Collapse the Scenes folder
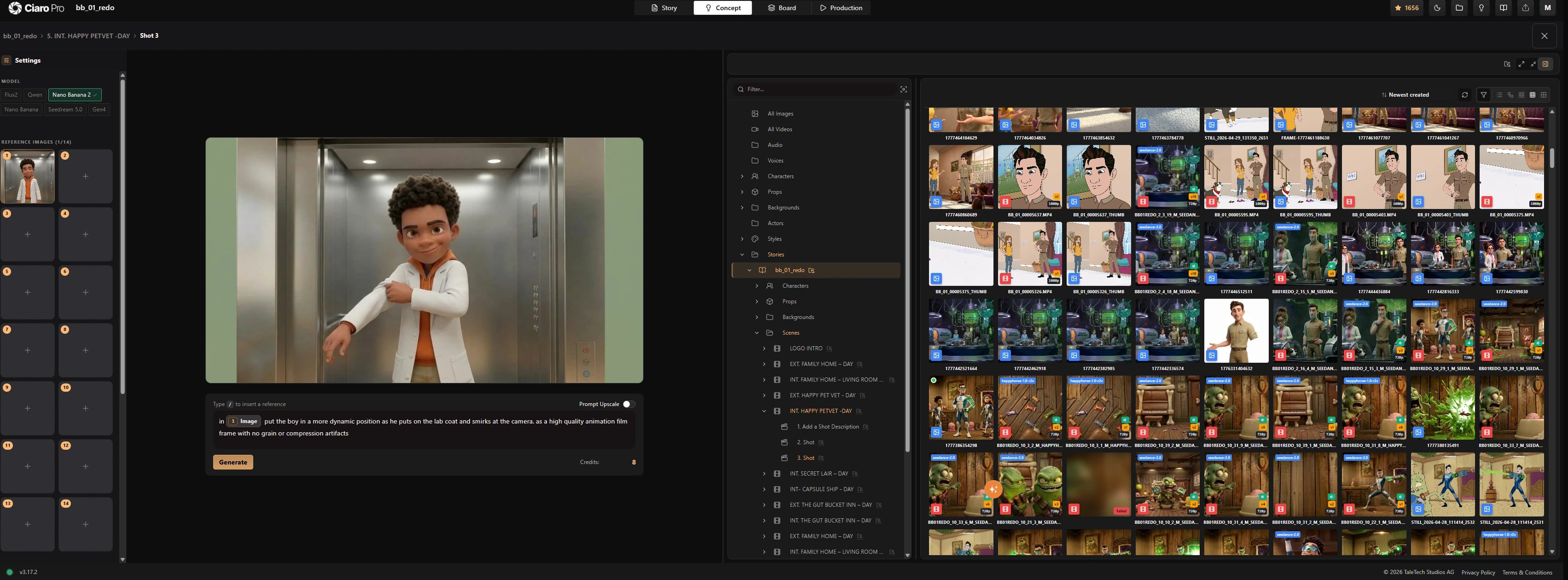 tap(757, 333)
